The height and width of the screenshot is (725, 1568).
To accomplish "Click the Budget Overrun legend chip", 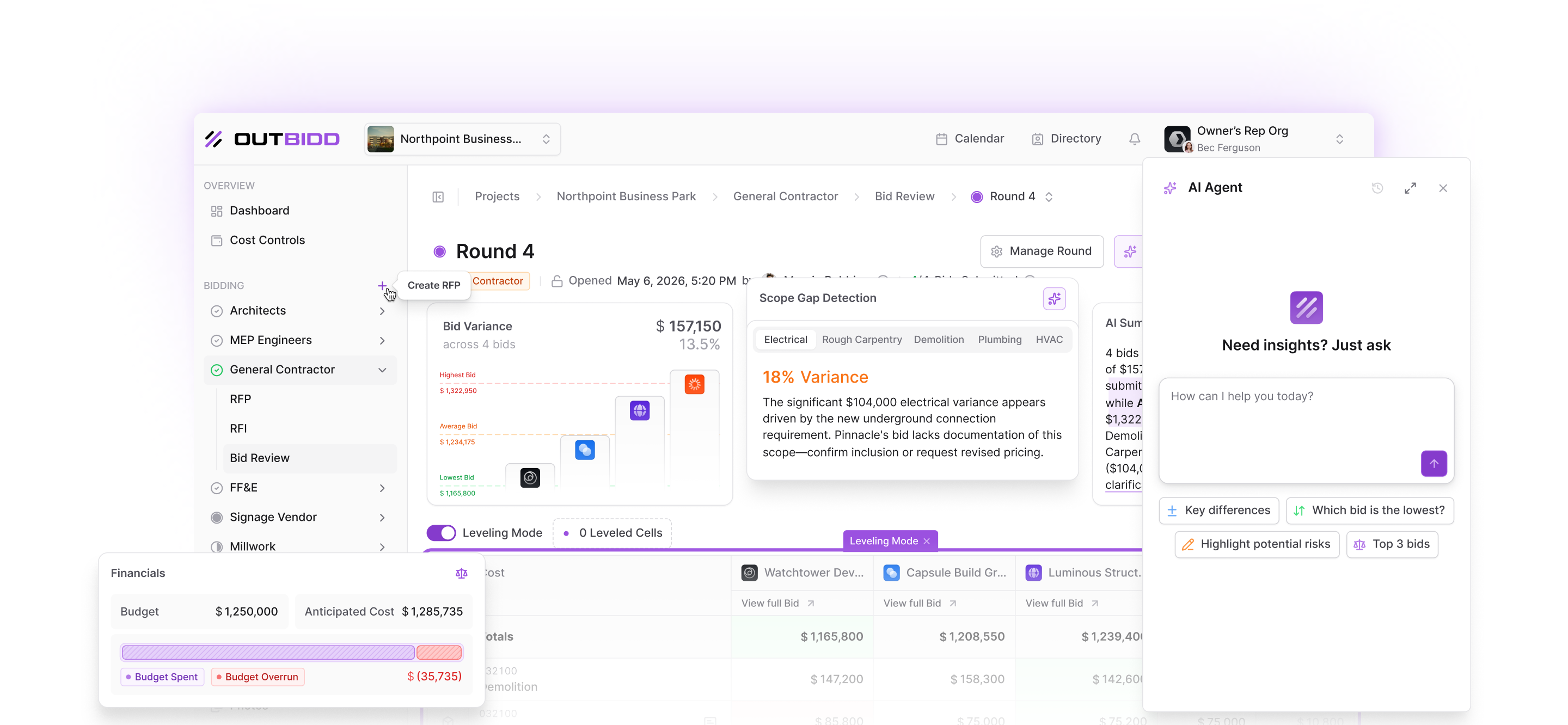I will [x=258, y=678].
